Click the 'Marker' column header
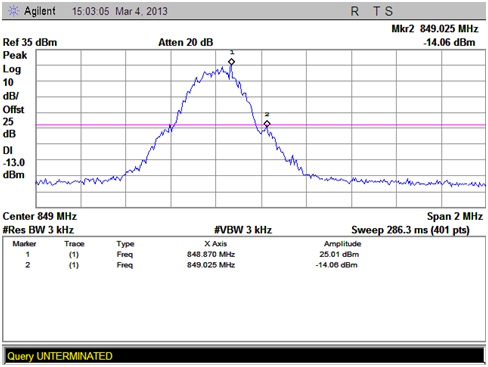The height and width of the screenshot is (367, 488). pos(24,244)
